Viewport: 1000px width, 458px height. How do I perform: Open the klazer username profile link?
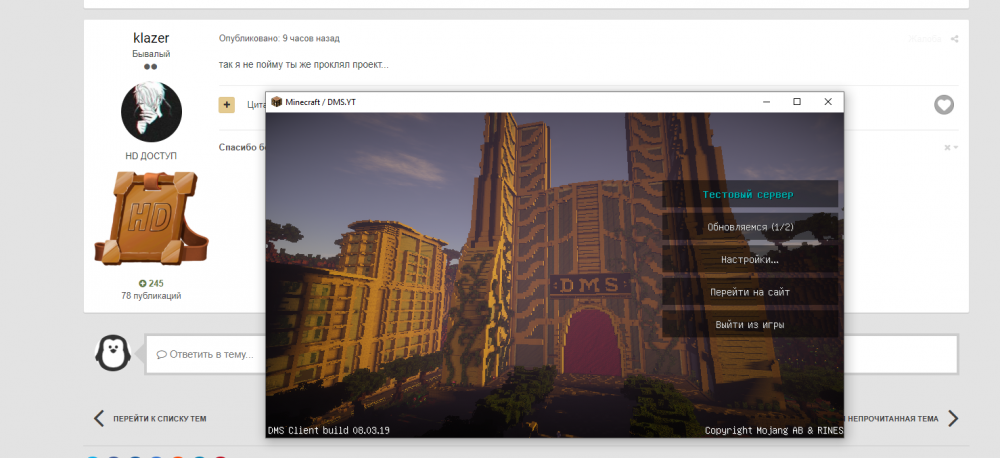[151, 38]
